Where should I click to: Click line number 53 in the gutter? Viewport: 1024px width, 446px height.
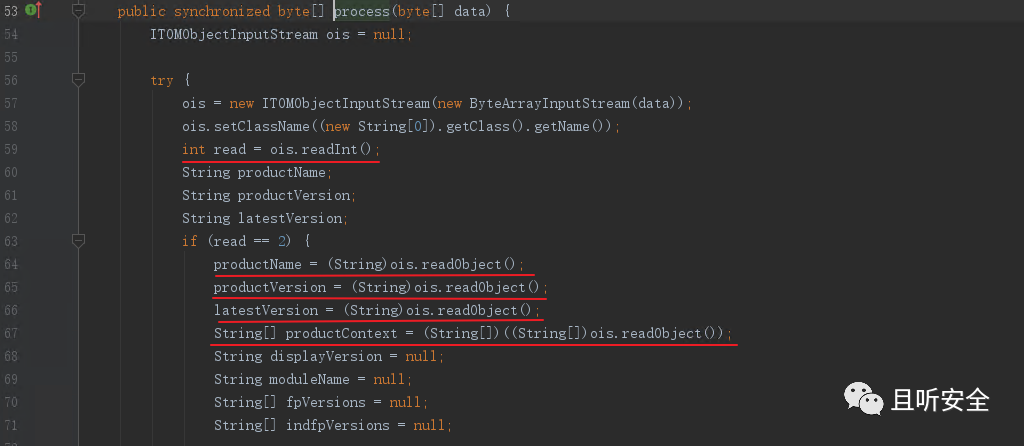11,11
